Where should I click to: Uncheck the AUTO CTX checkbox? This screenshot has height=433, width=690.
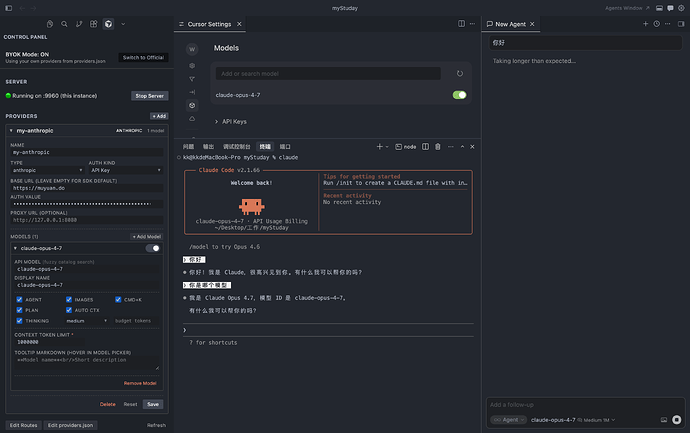[69, 310]
